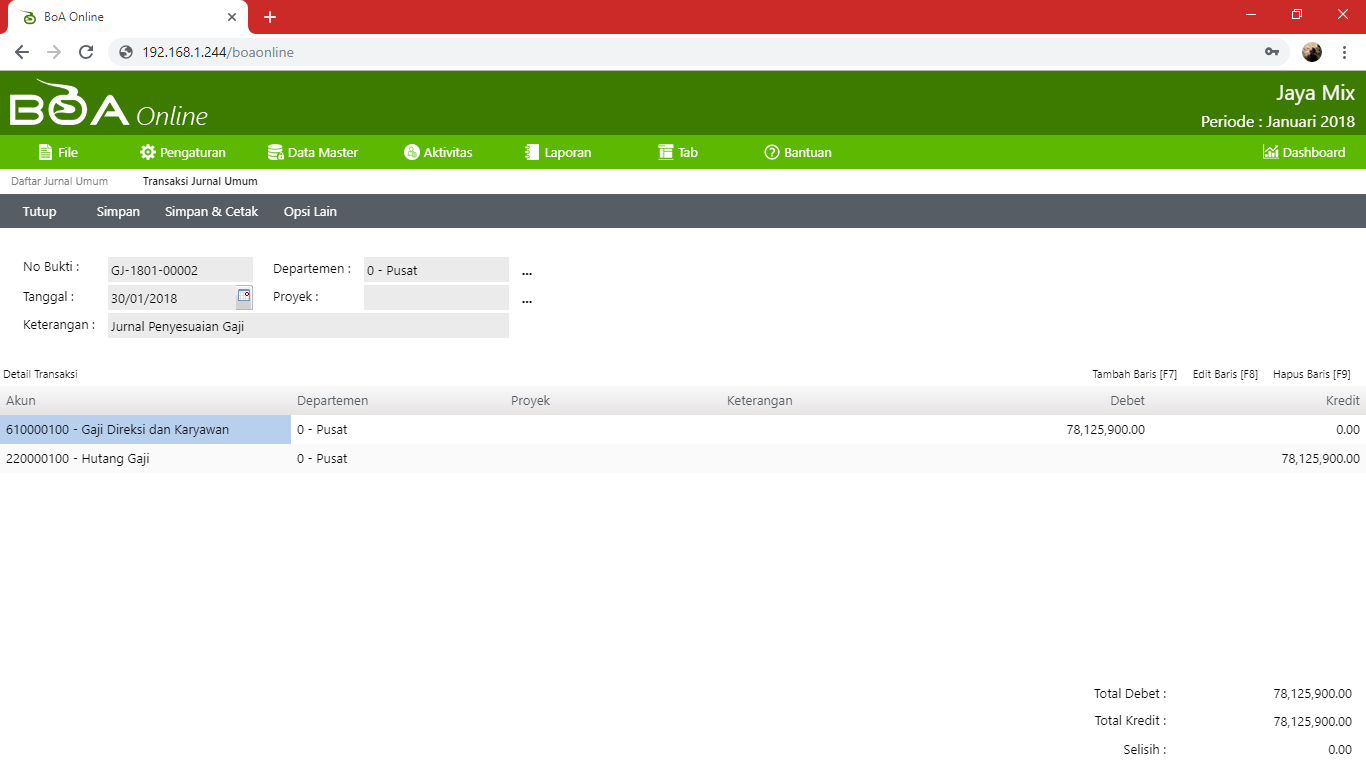Click the browser back arrow
The width and height of the screenshot is (1366, 766).
(22, 52)
